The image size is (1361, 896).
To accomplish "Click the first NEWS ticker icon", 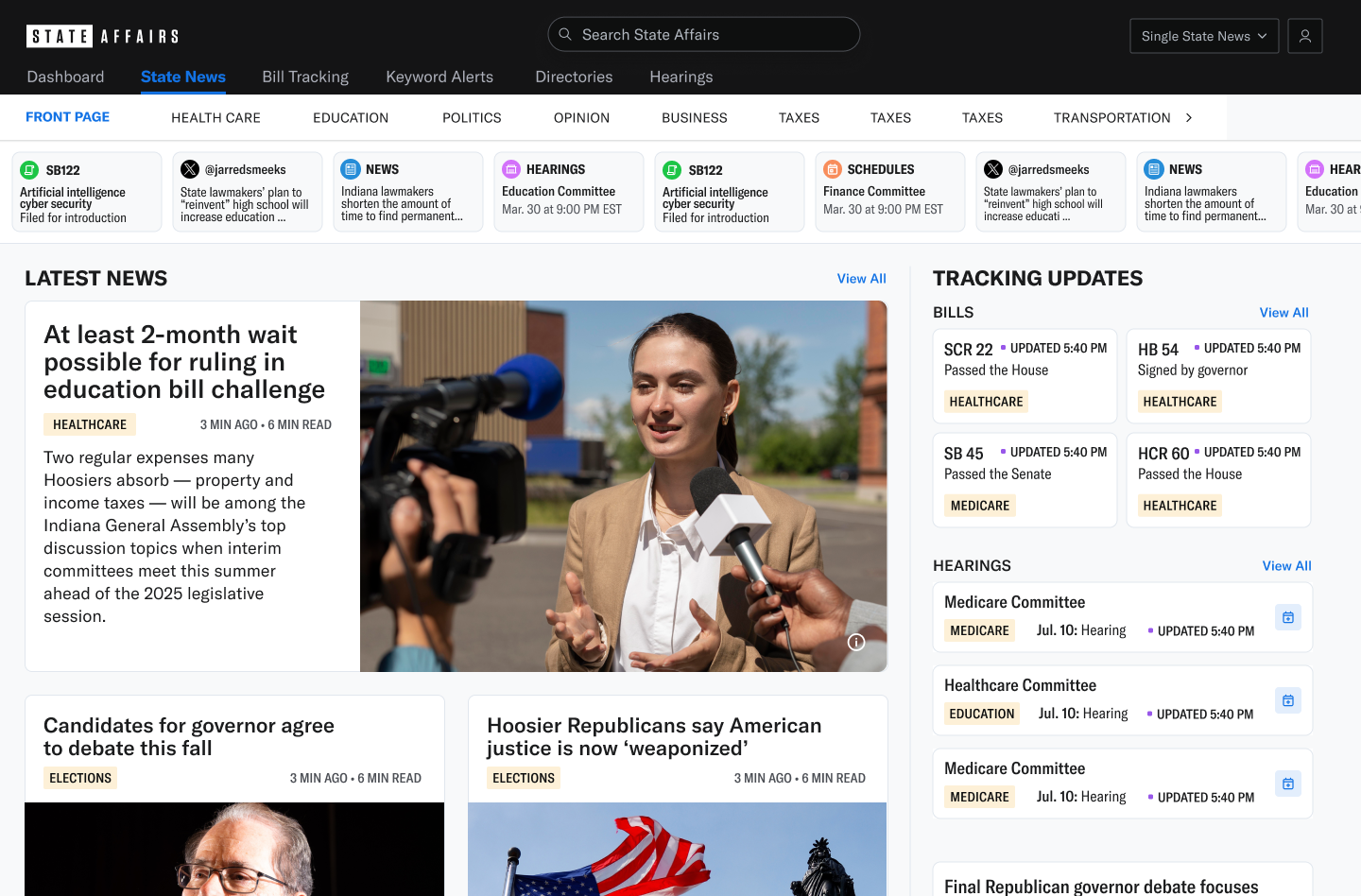I will (351, 169).
